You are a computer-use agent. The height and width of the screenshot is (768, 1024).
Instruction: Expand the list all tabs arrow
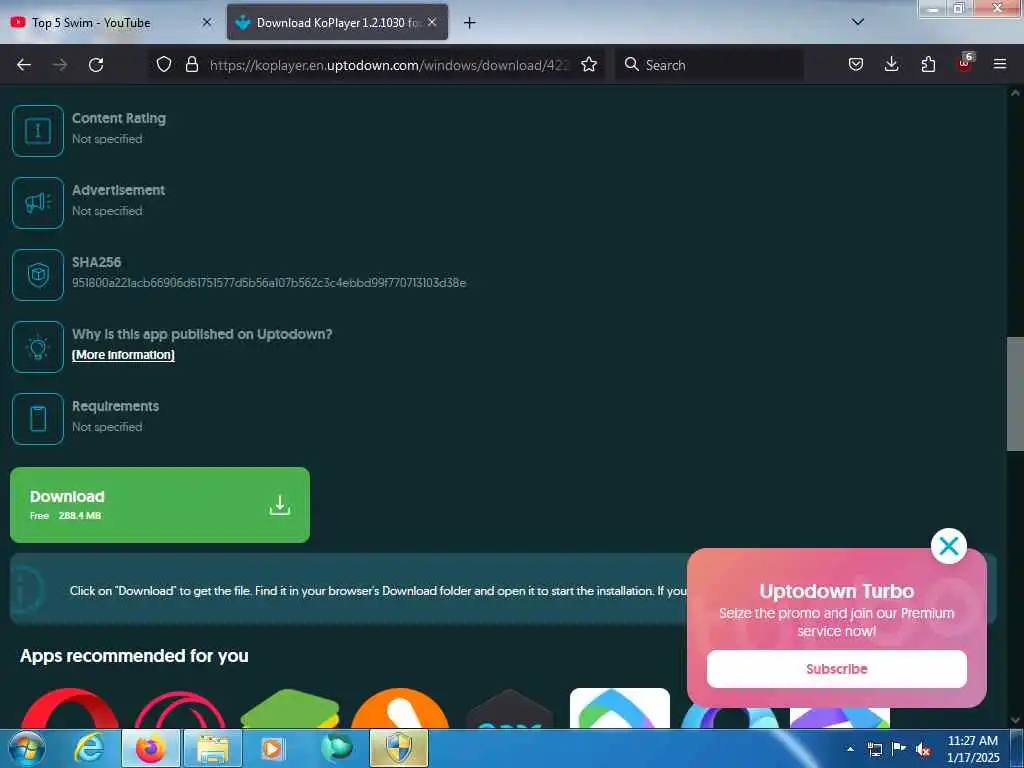[x=857, y=22]
